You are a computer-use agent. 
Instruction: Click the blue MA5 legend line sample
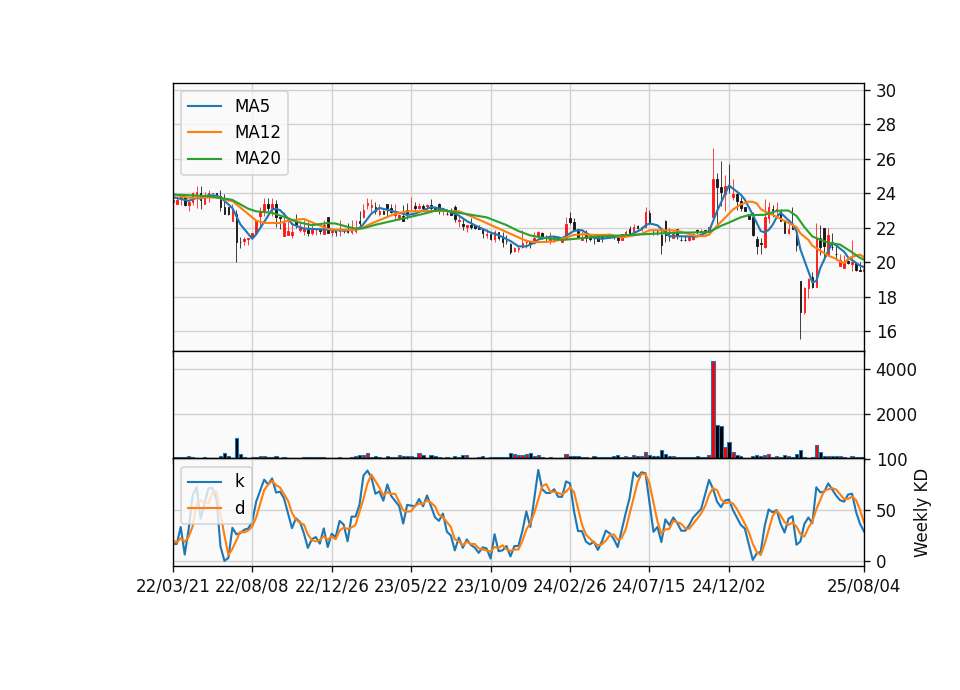[x=204, y=106]
